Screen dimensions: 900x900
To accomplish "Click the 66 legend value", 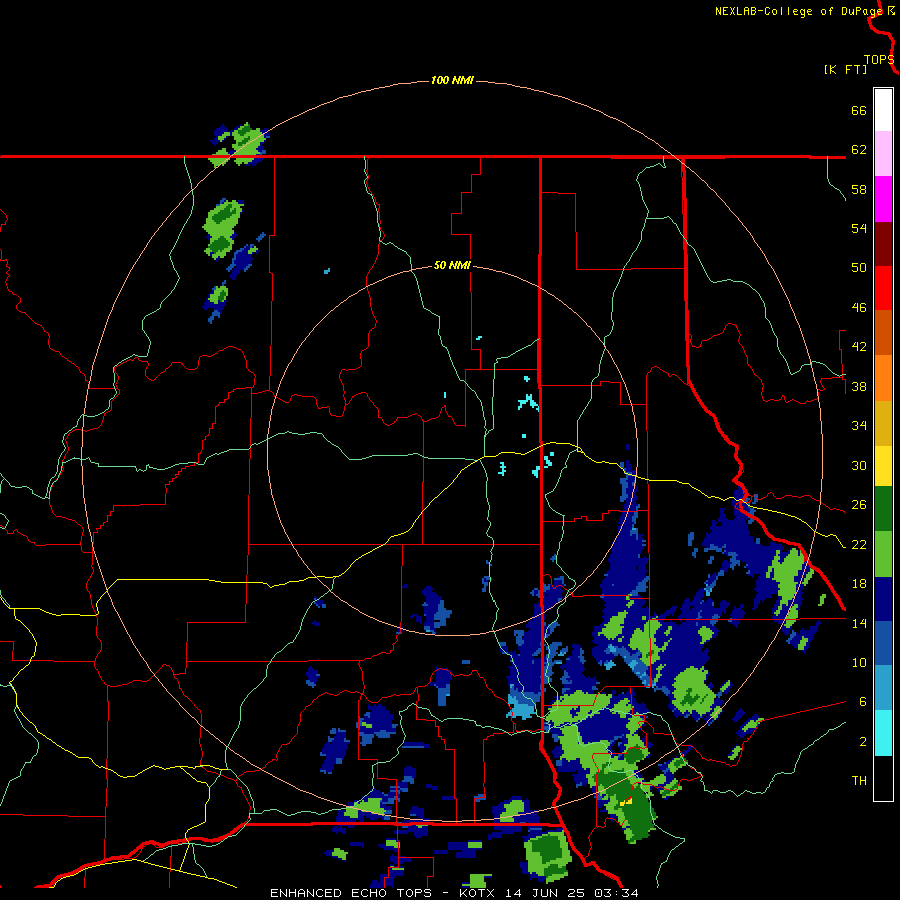I will click(859, 110).
